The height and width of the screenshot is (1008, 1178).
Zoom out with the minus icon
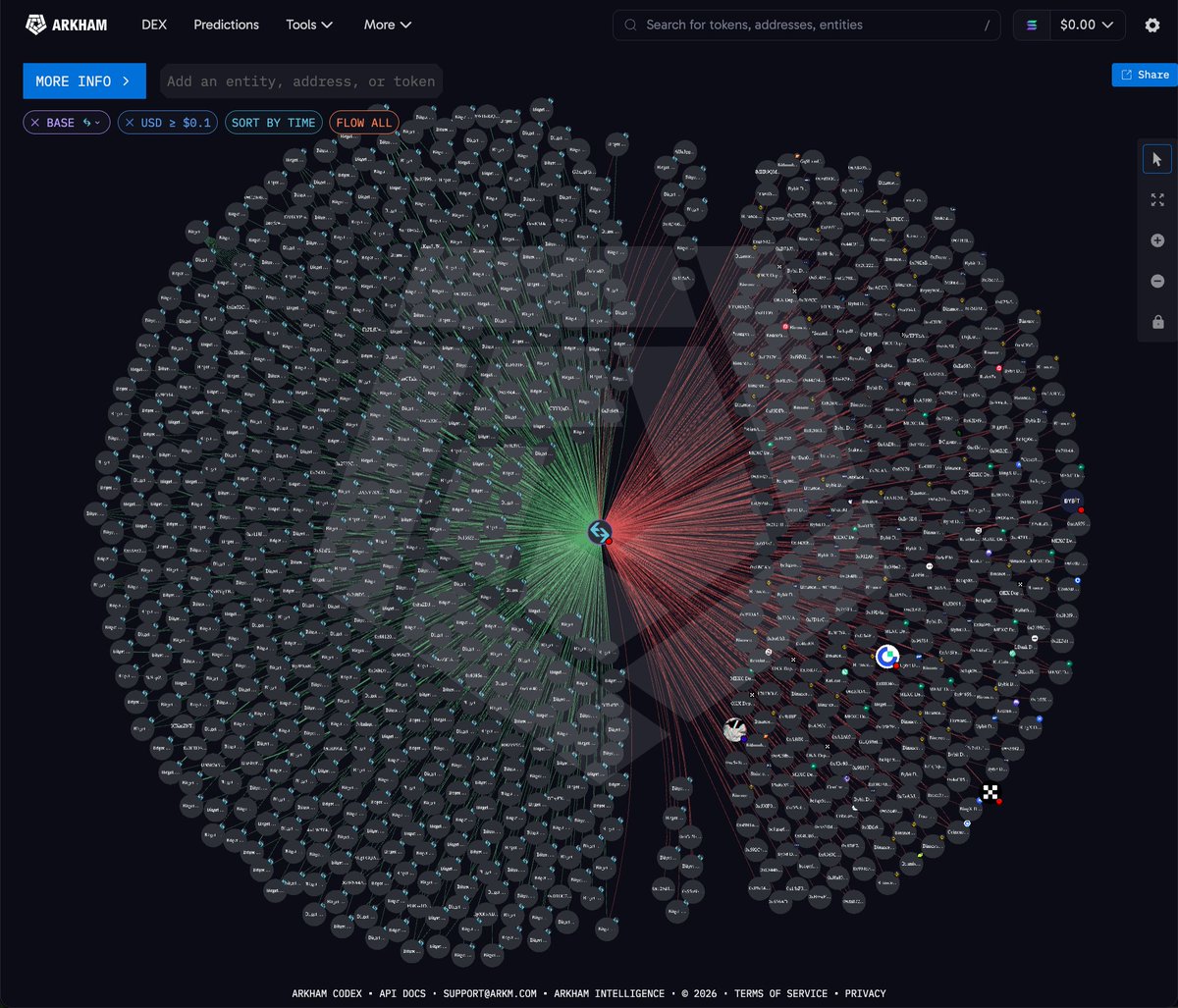pyautogui.click(x=1157, y=281)
